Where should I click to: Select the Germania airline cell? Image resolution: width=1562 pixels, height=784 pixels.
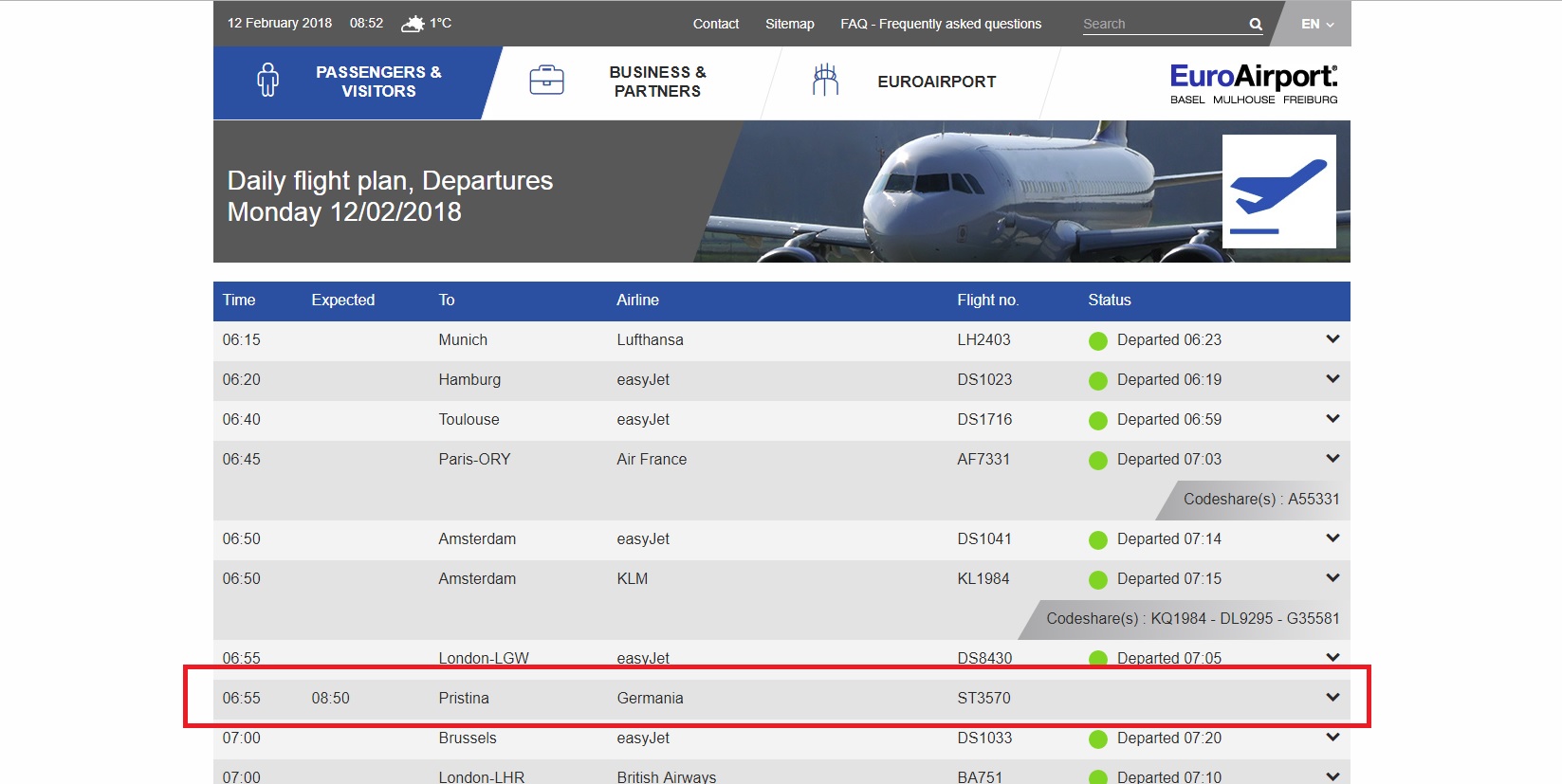[x=650, y=698]
